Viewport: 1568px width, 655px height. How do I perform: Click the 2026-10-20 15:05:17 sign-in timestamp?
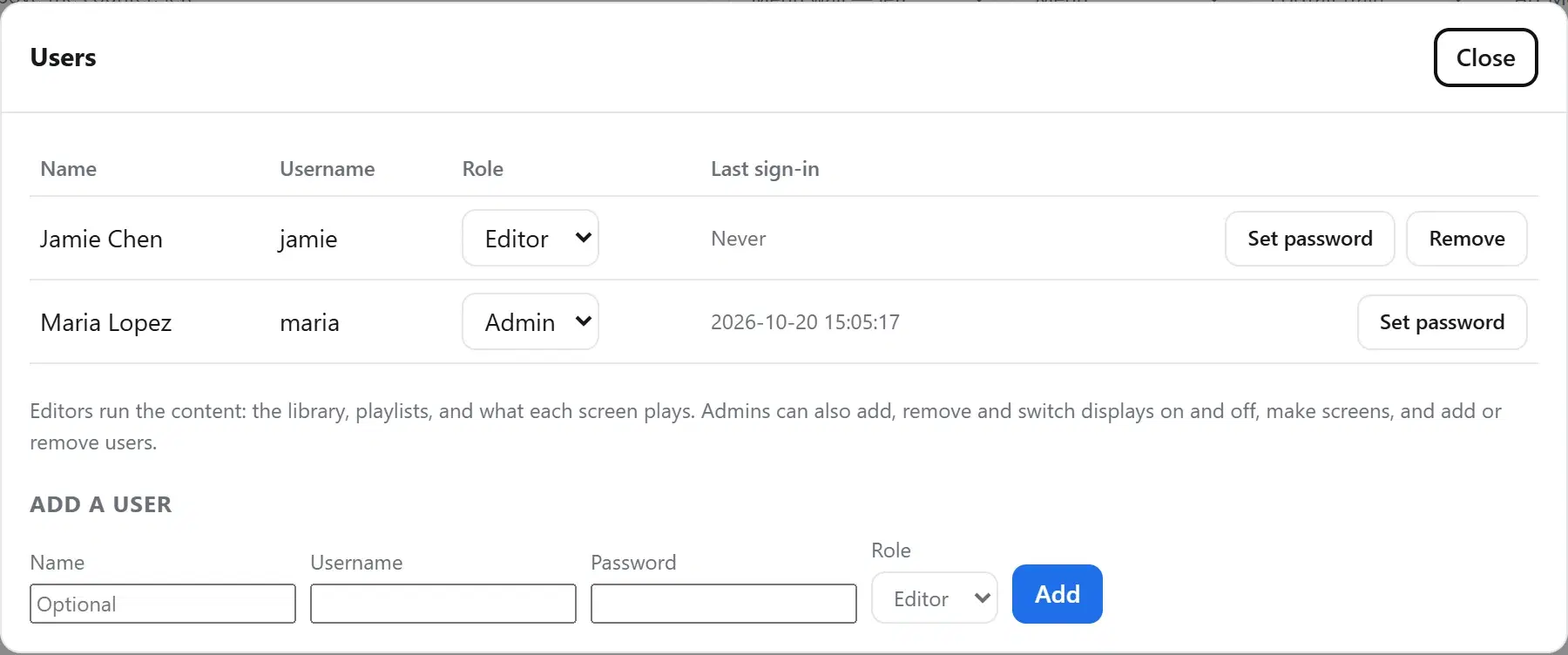tap(805, 322)
